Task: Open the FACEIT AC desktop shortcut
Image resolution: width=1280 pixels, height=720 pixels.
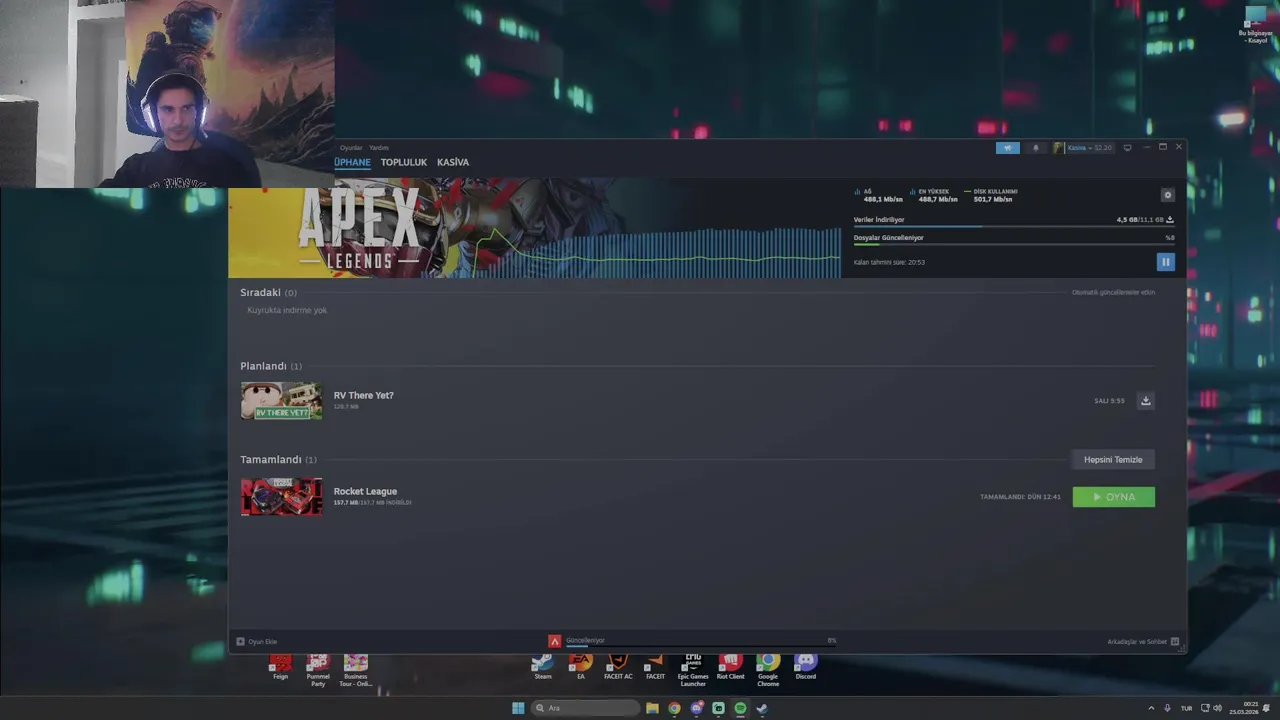Action: pyautogui.click(x=618, y=667)
